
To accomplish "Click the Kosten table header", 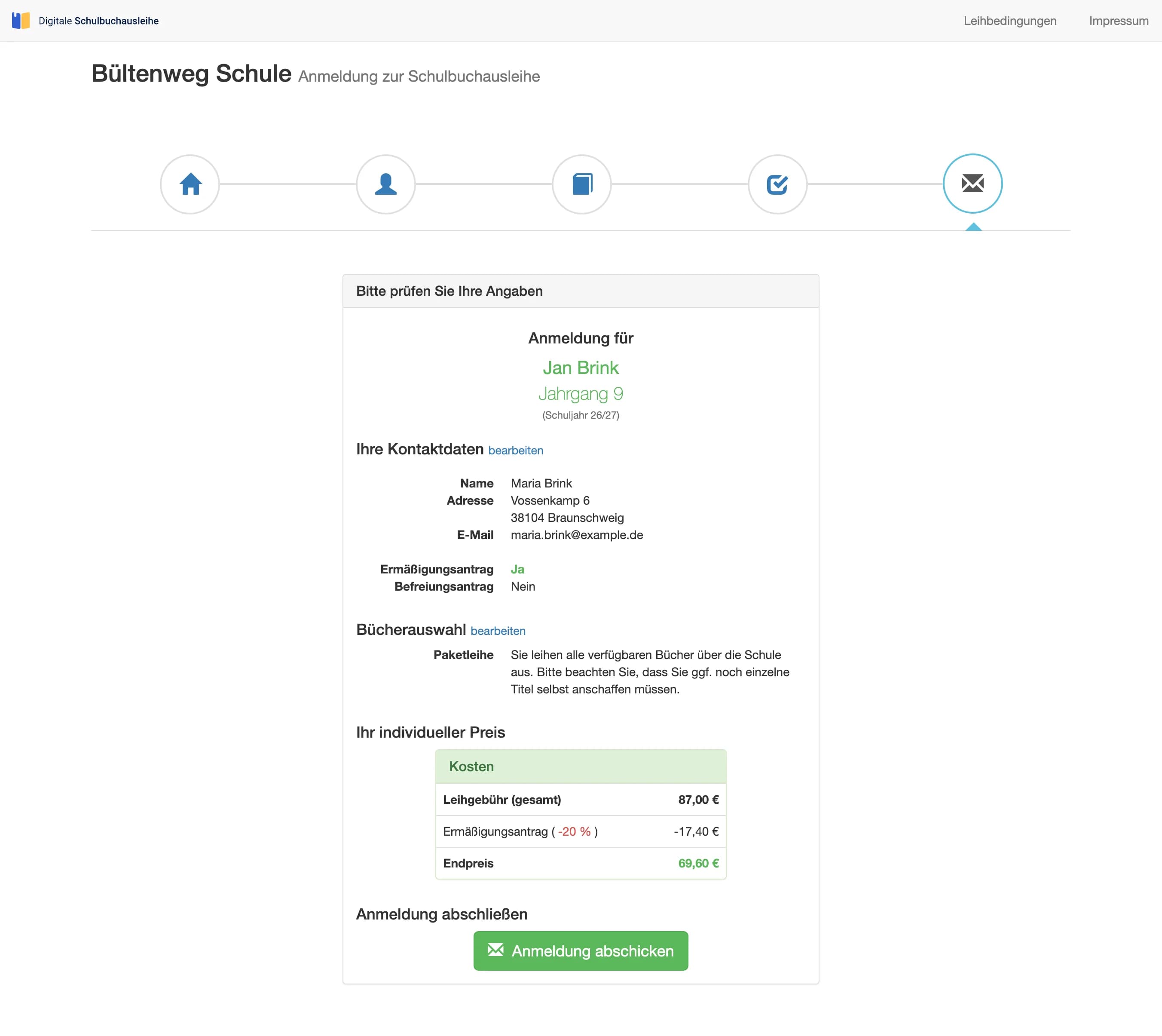I will point(471,766).
